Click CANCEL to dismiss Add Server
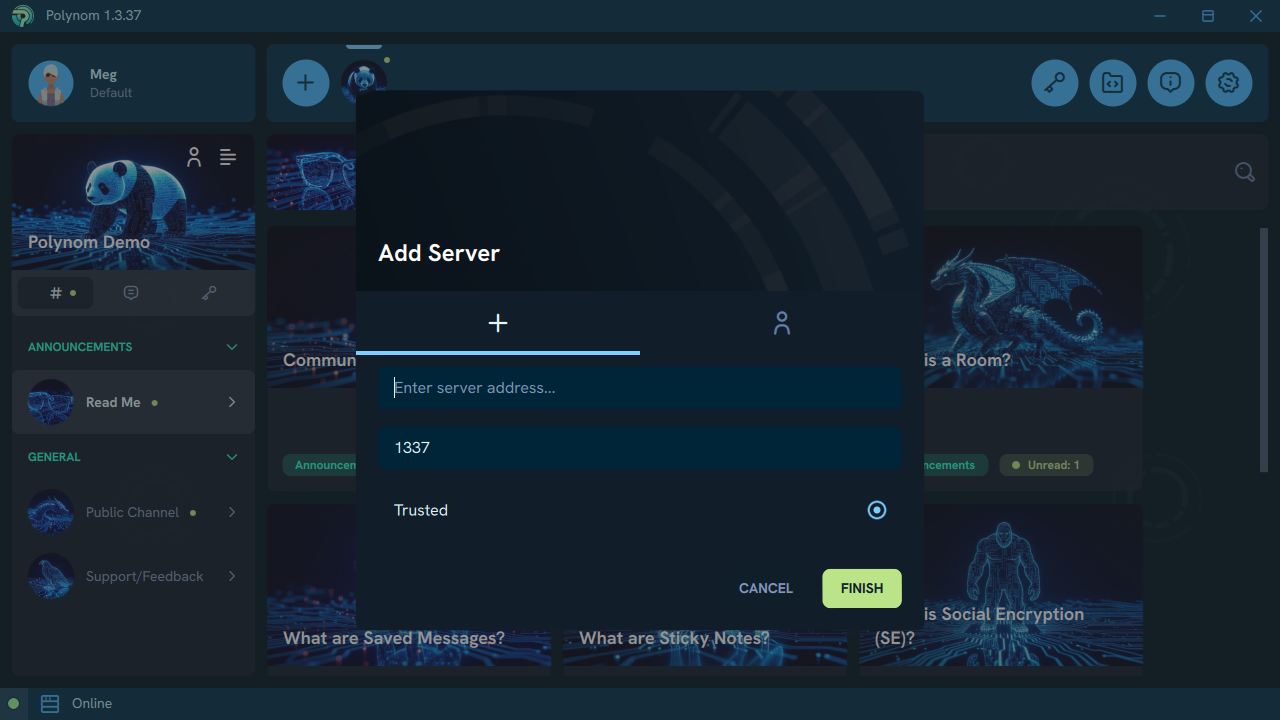This screenshot has width=1280, height=720. pos(765,588)
